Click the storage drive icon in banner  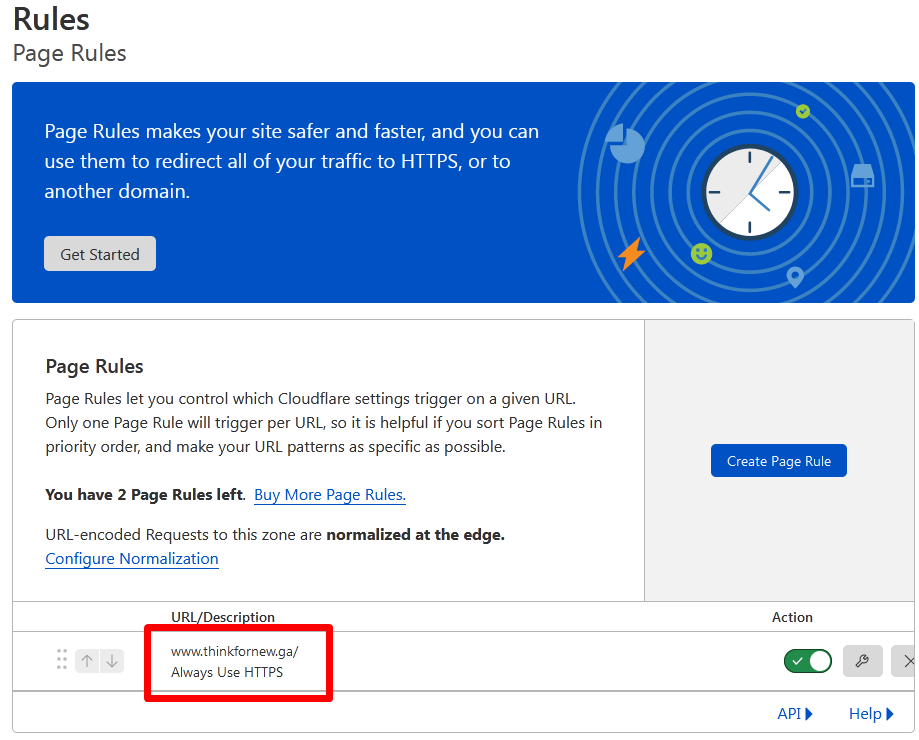(x=862, y=175)
